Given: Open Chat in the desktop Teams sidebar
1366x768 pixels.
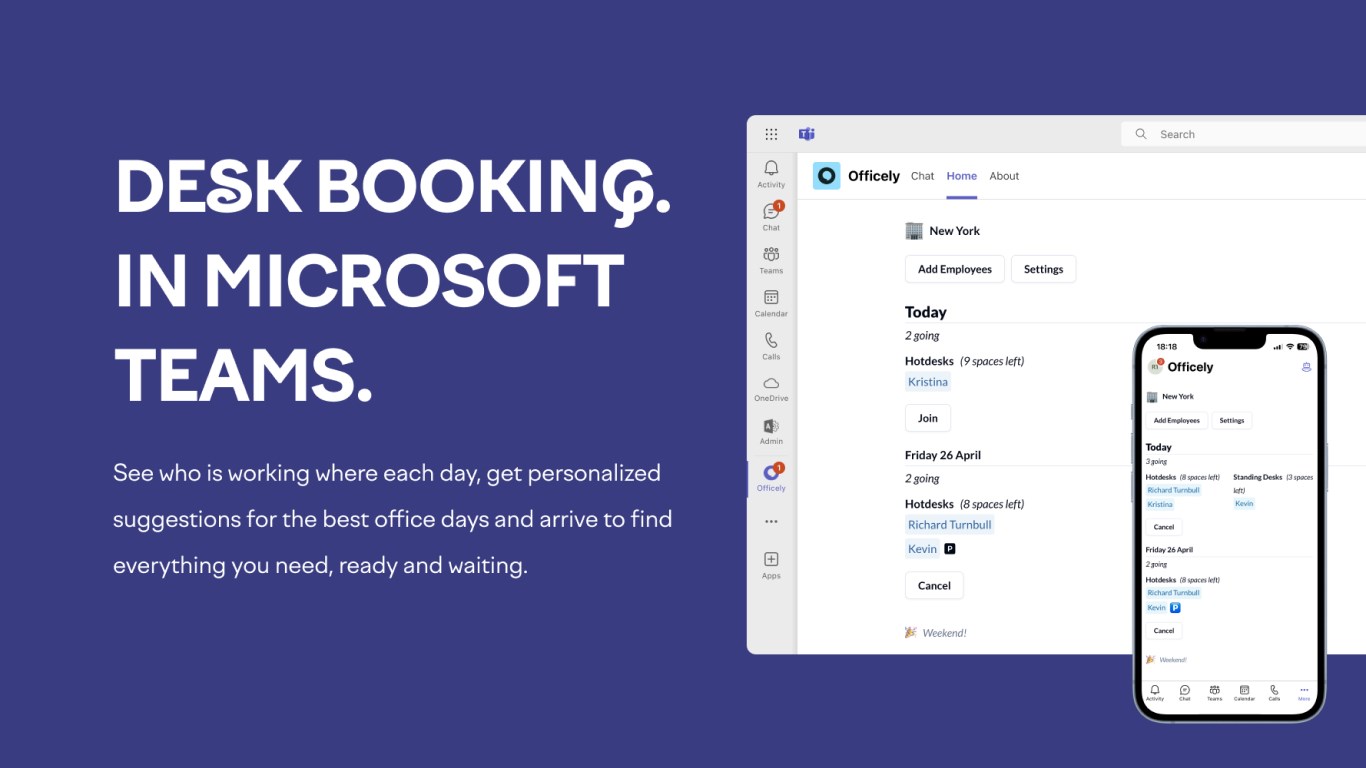Looking at the screenshot, I should (771, 217).
